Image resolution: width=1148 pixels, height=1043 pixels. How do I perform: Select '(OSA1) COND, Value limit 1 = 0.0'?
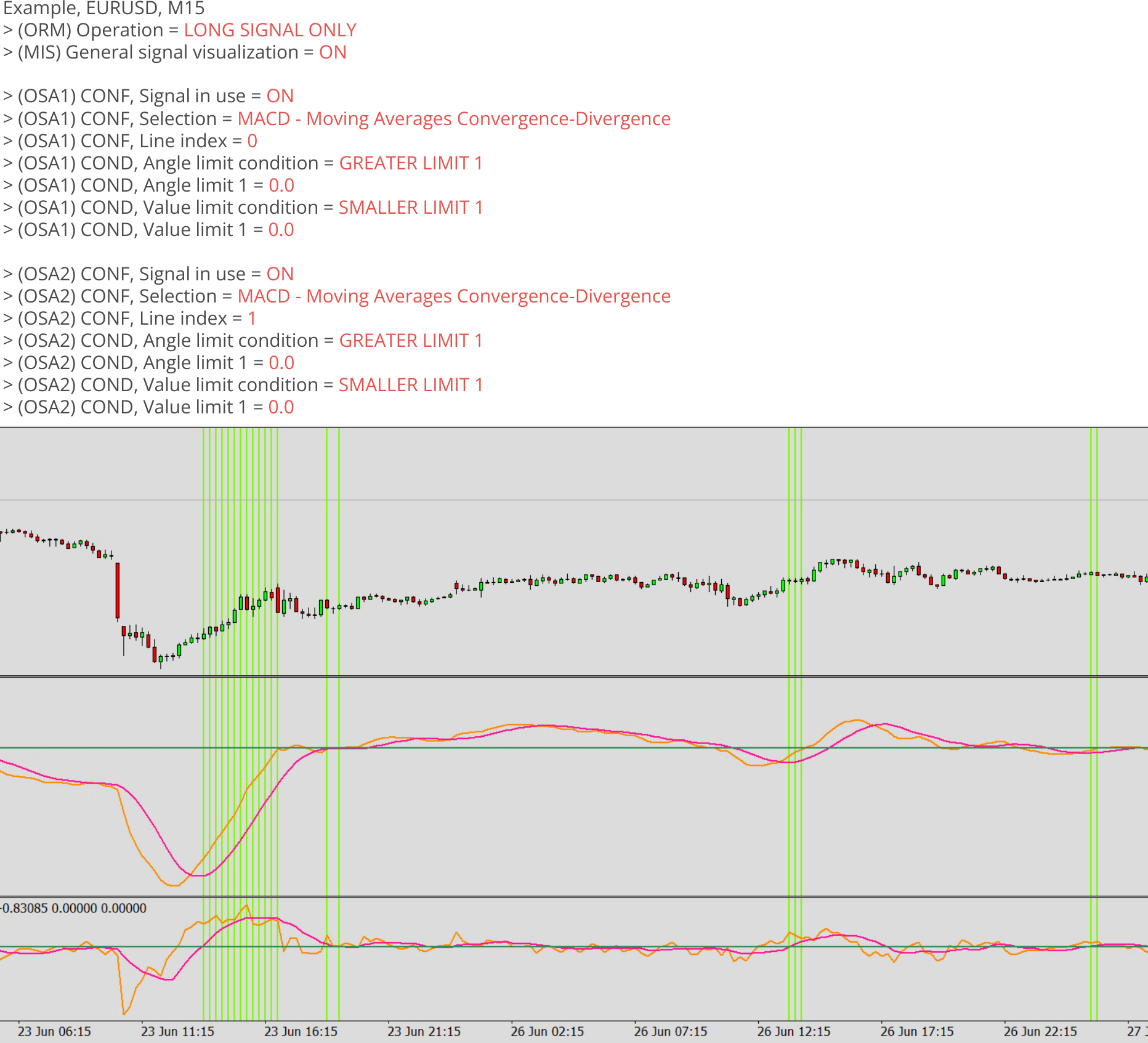click(148, 230)
